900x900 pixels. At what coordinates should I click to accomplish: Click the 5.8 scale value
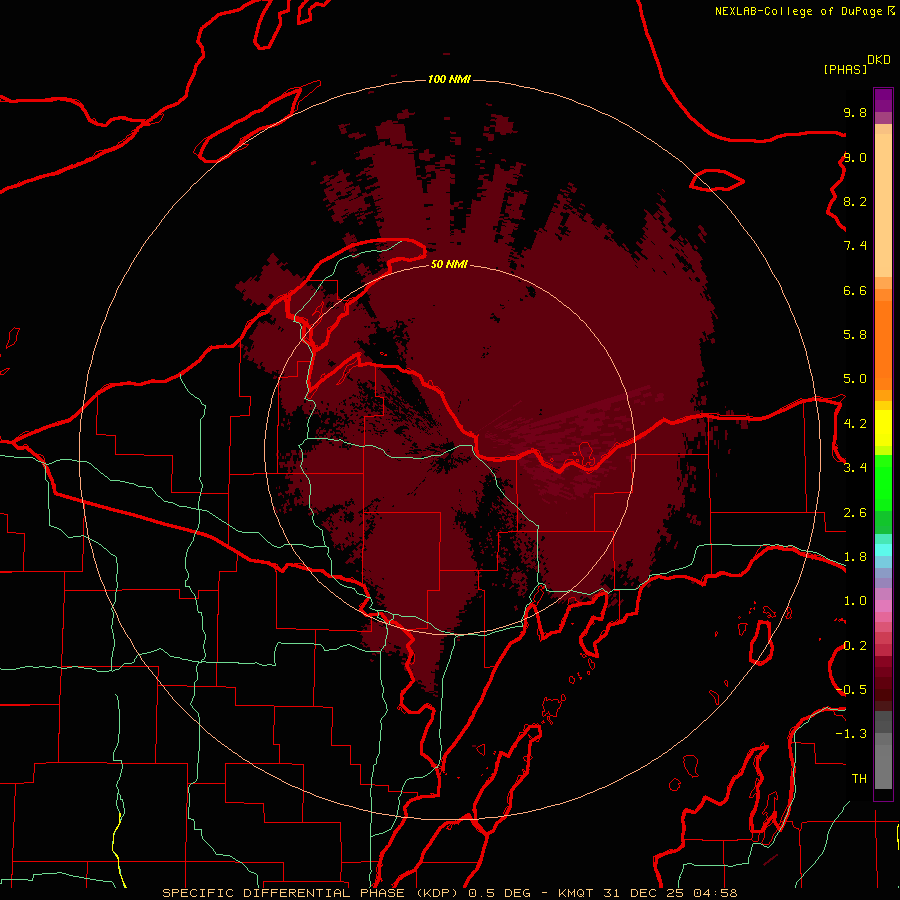(x=855, y=335)
